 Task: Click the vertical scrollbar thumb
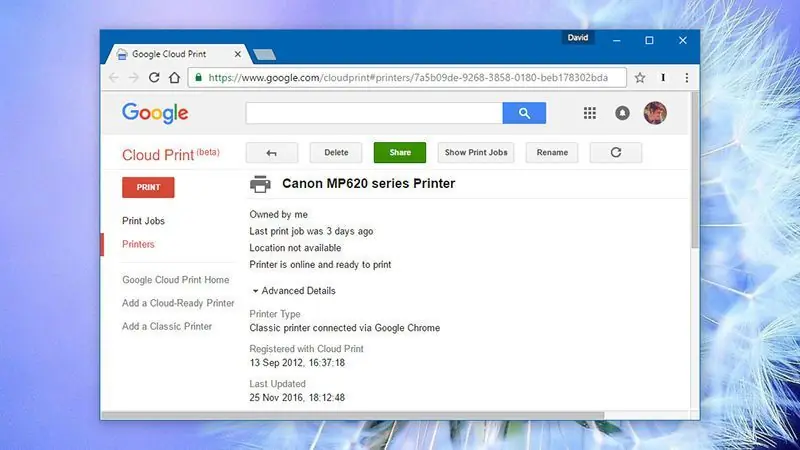694,171
